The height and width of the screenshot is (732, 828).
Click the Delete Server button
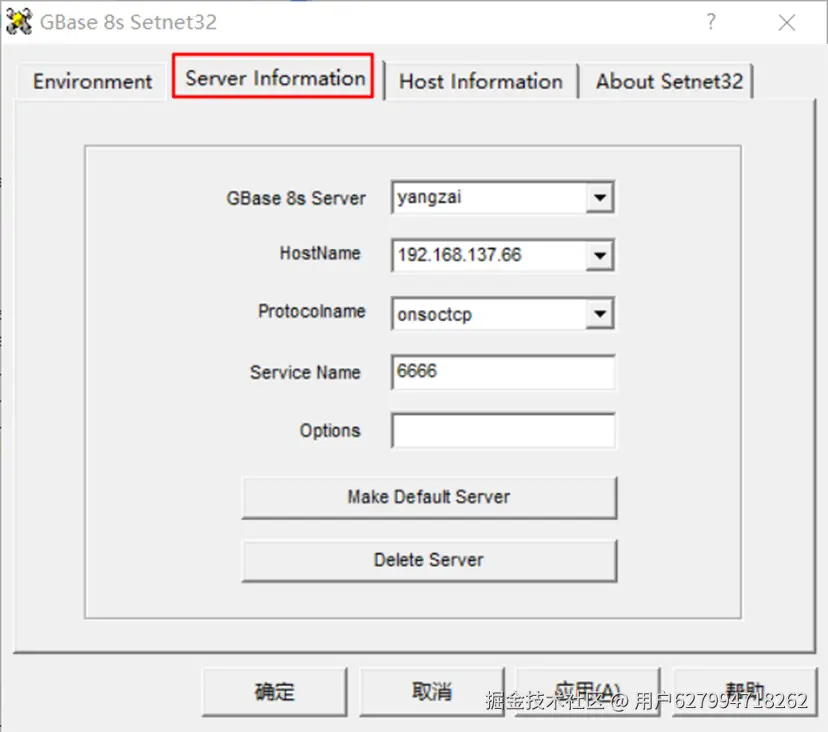coord(429,560)
